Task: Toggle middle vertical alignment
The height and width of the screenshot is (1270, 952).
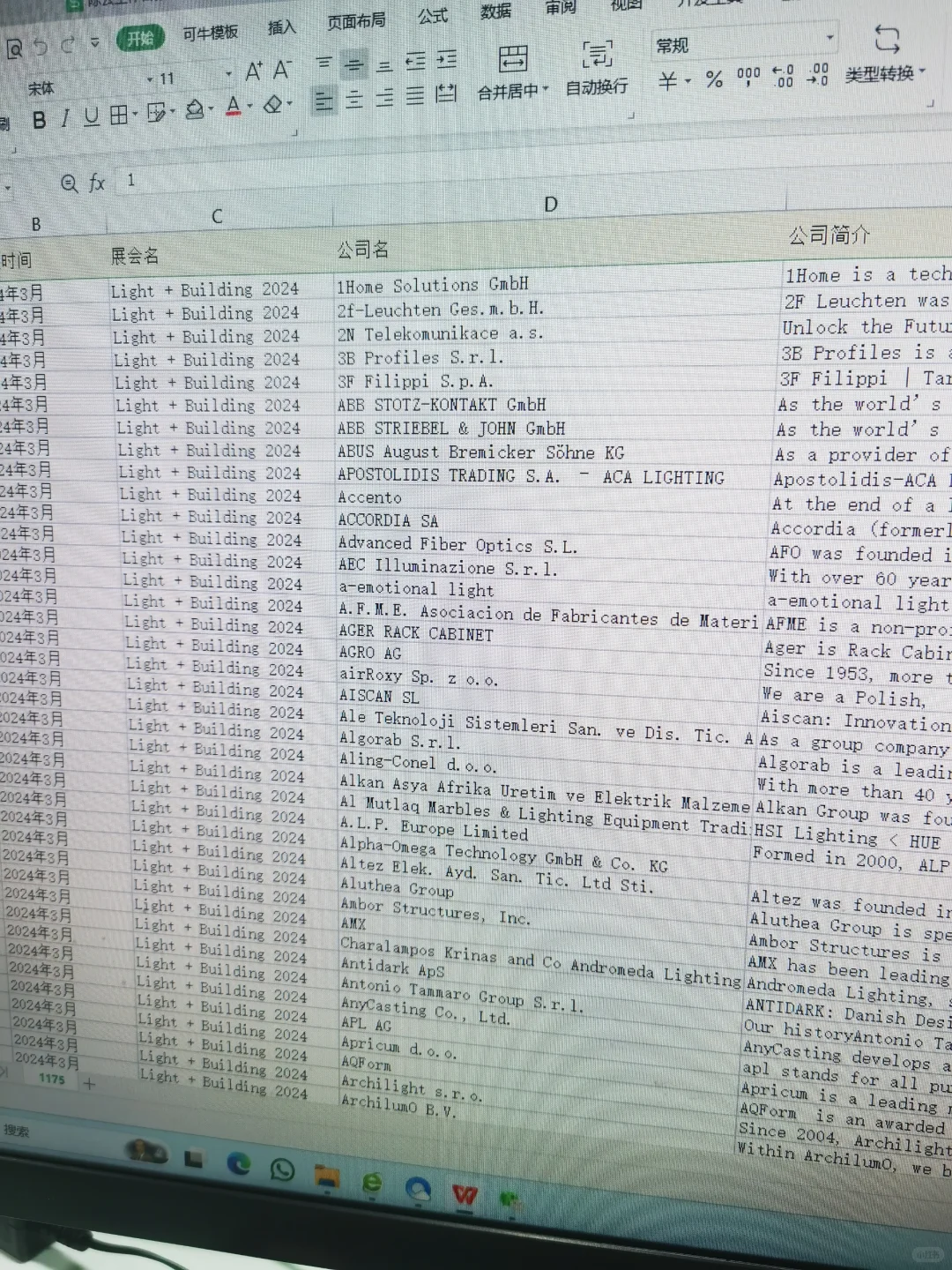Action: tap(354, 64)
